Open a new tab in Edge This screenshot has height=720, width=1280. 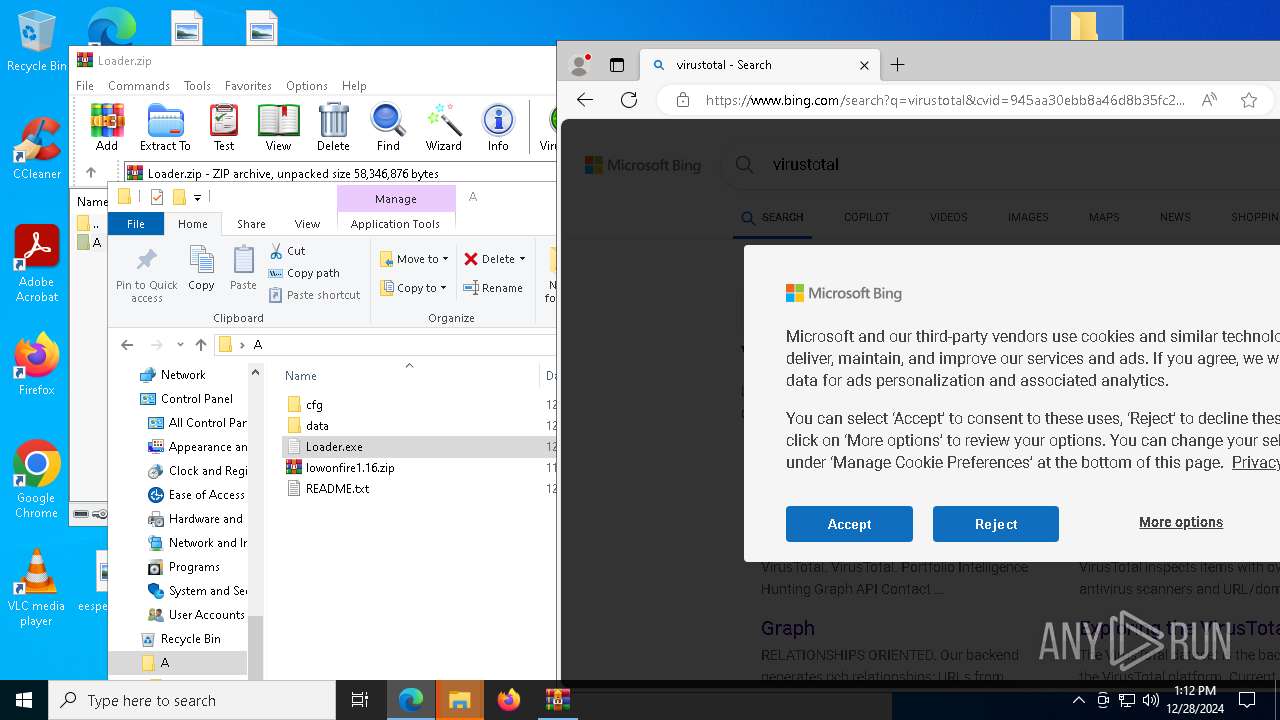(898, 65)
